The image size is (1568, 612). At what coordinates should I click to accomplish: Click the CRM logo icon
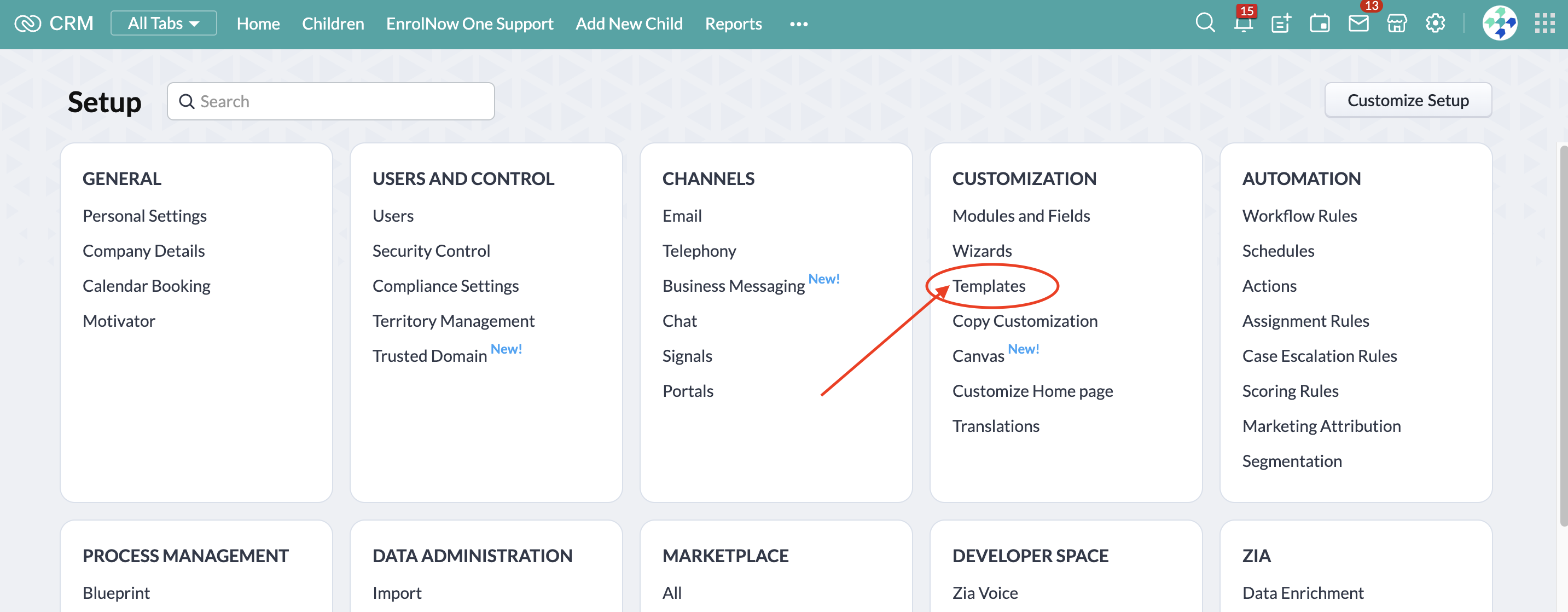pyautogui.click(x=28, y=23)
